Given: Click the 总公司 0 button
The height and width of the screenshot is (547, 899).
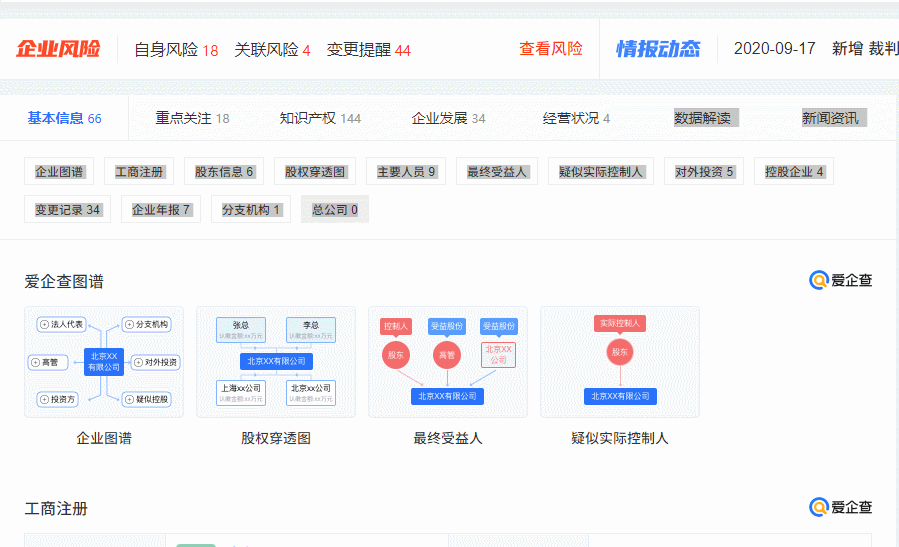Looking at the screenshot, I should pyautogui.click(x=335, y=210).
